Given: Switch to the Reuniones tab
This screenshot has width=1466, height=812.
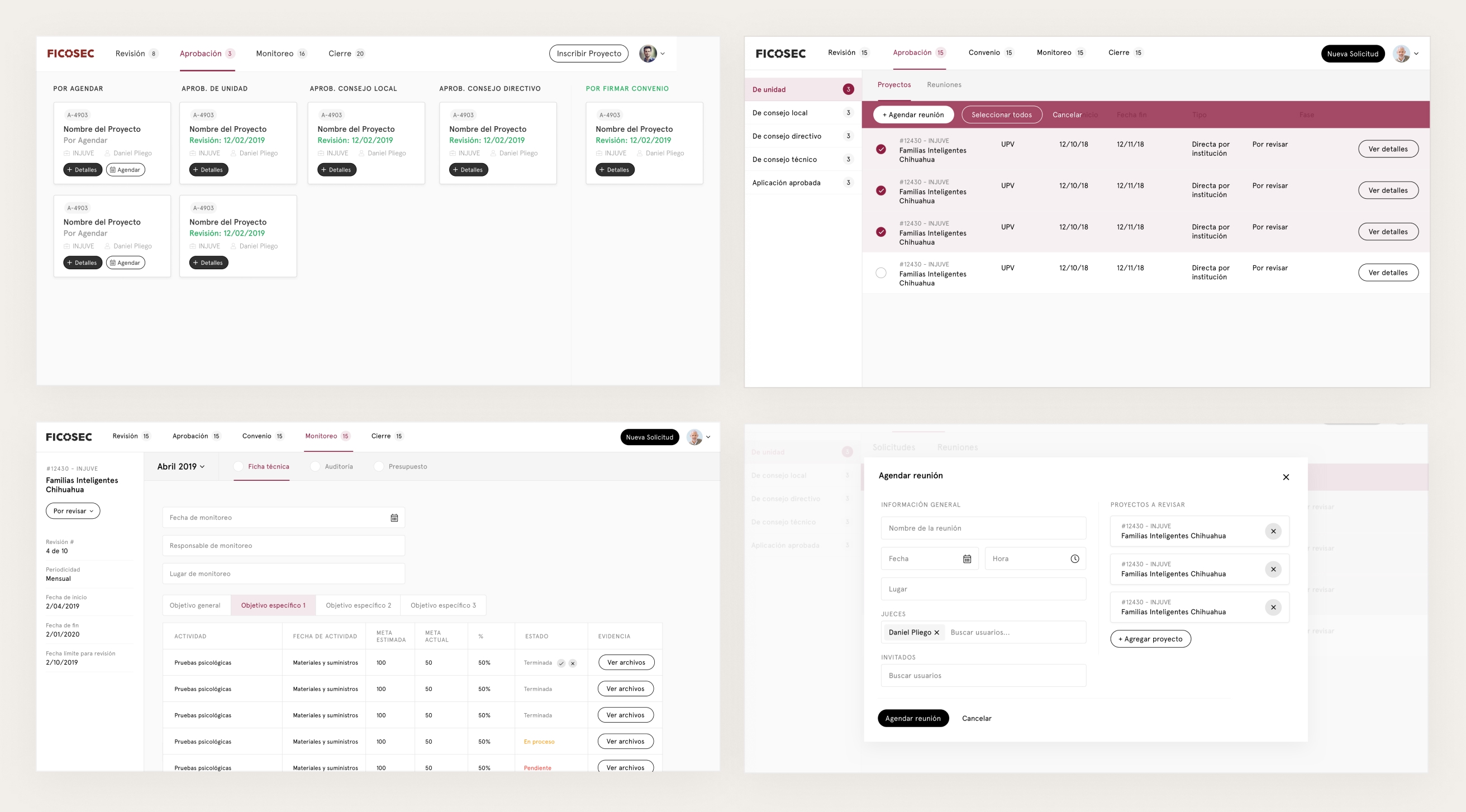Looking at the screenshot, I should coord(944,85).
